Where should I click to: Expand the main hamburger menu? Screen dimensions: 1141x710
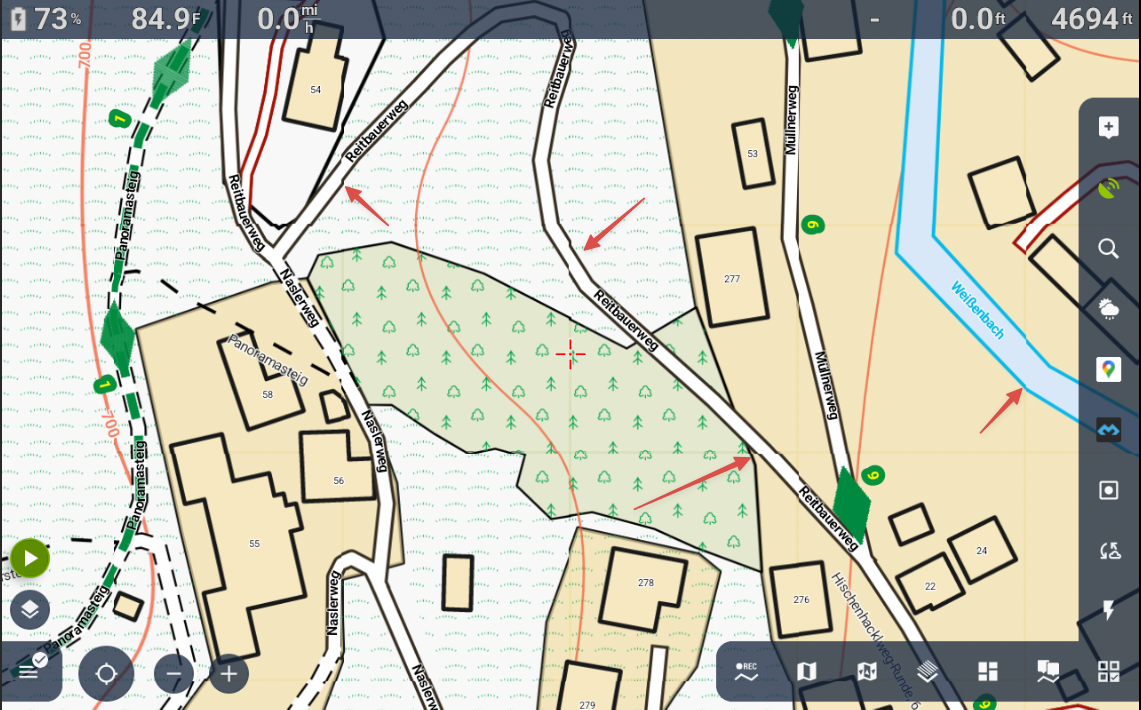click(x=29, y=671)
